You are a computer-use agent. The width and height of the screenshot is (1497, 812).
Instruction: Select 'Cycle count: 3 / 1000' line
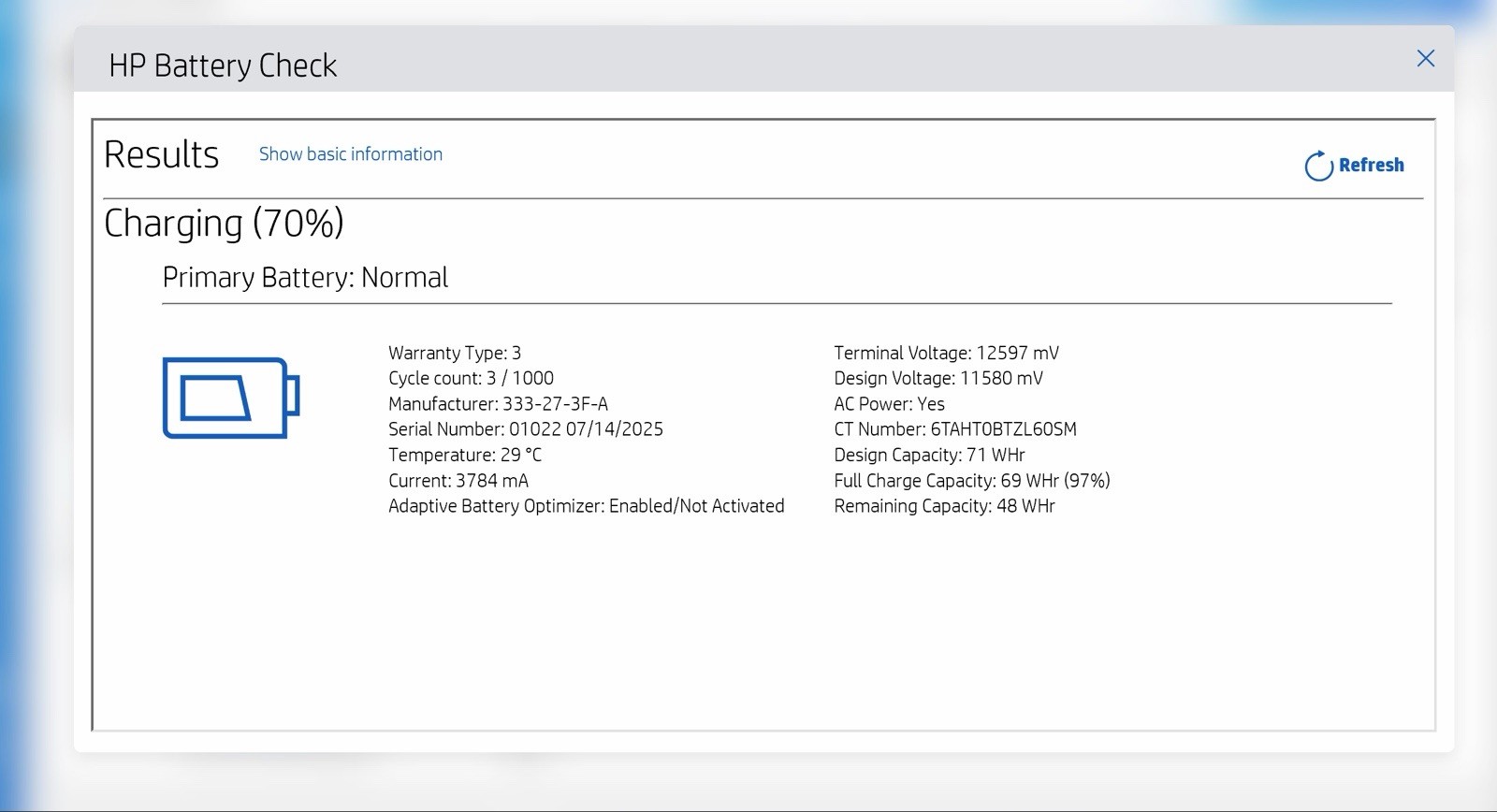tap(471, 378)
